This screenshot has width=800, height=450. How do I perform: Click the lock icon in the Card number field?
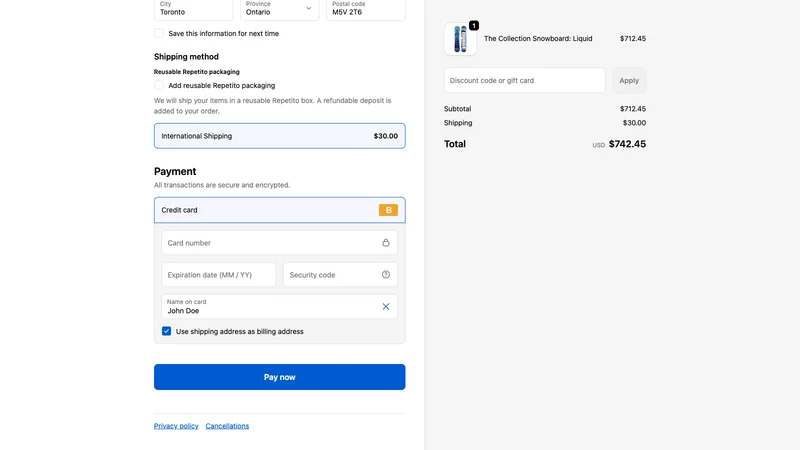[386, 243]
